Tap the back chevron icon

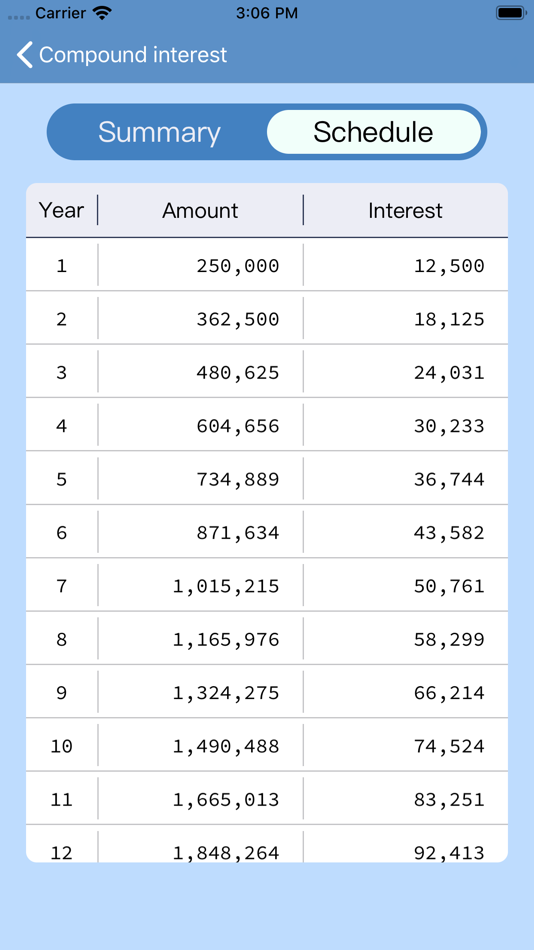tap(24, 55)
